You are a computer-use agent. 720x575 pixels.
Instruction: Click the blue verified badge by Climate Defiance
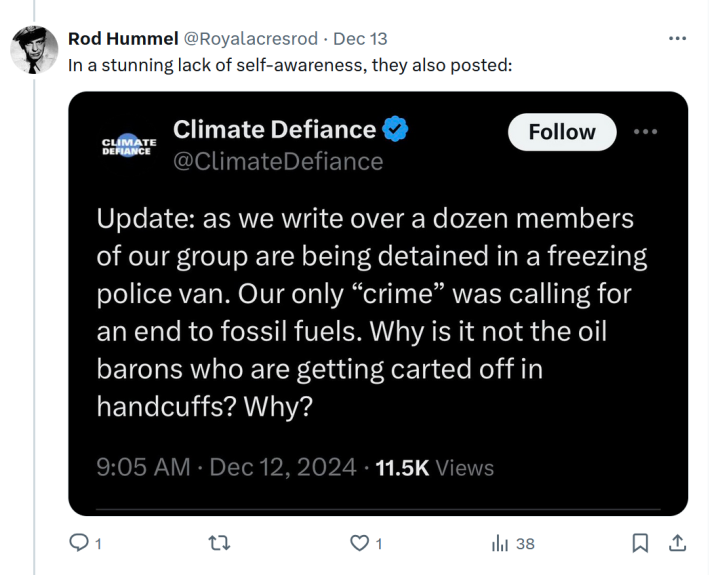[397, 130]
